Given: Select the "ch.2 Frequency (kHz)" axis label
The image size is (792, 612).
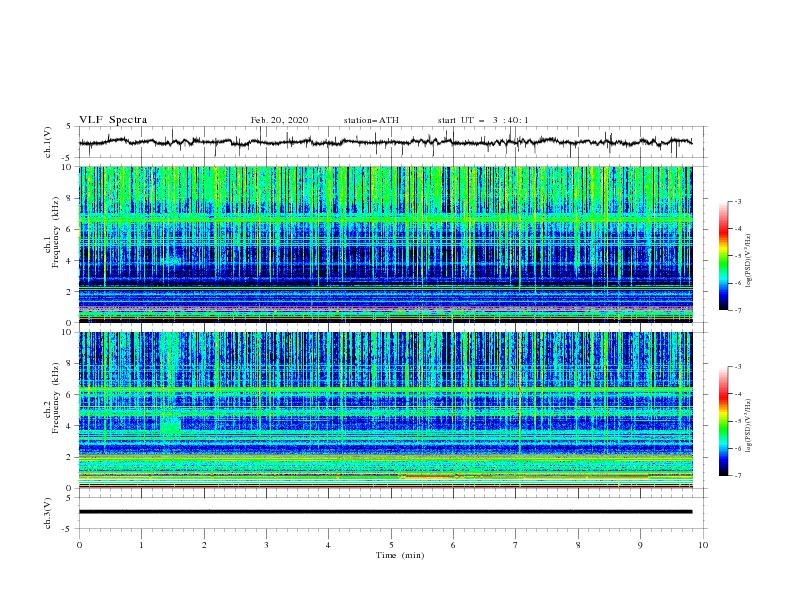Looking at the screenshot, I should tap(51, 398).
